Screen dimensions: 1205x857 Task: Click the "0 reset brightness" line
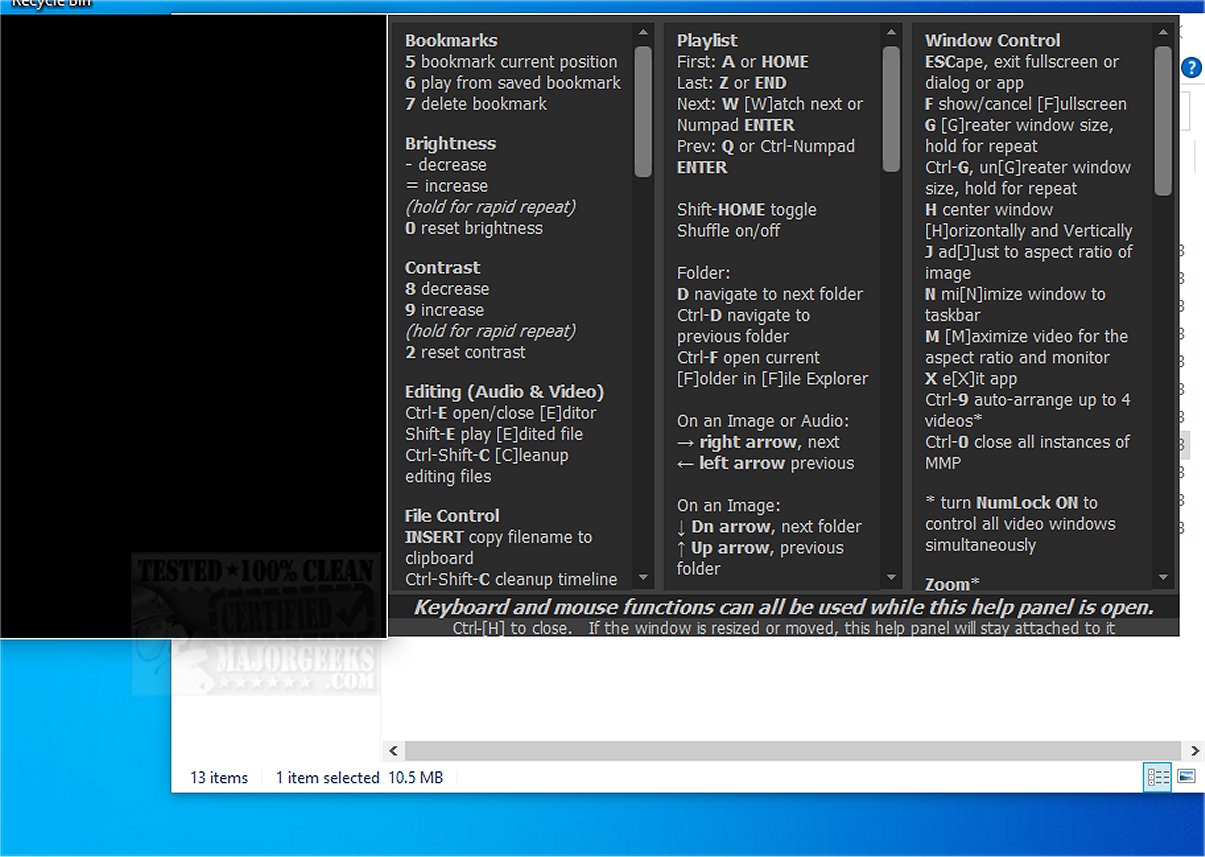[474, 228]
